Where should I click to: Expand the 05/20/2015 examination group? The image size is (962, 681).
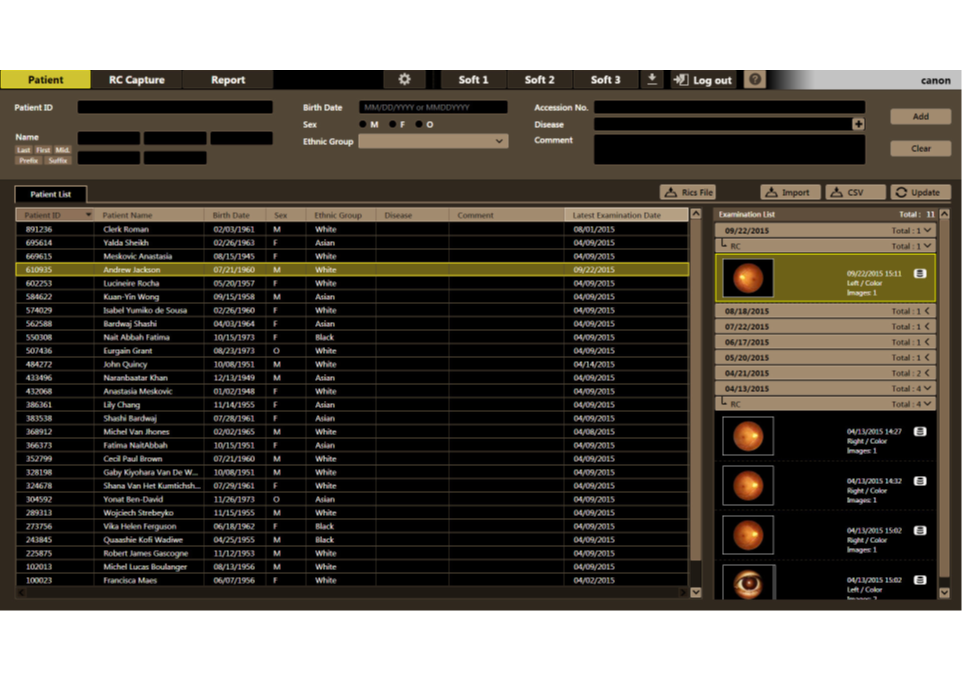[x=928, y=357]
